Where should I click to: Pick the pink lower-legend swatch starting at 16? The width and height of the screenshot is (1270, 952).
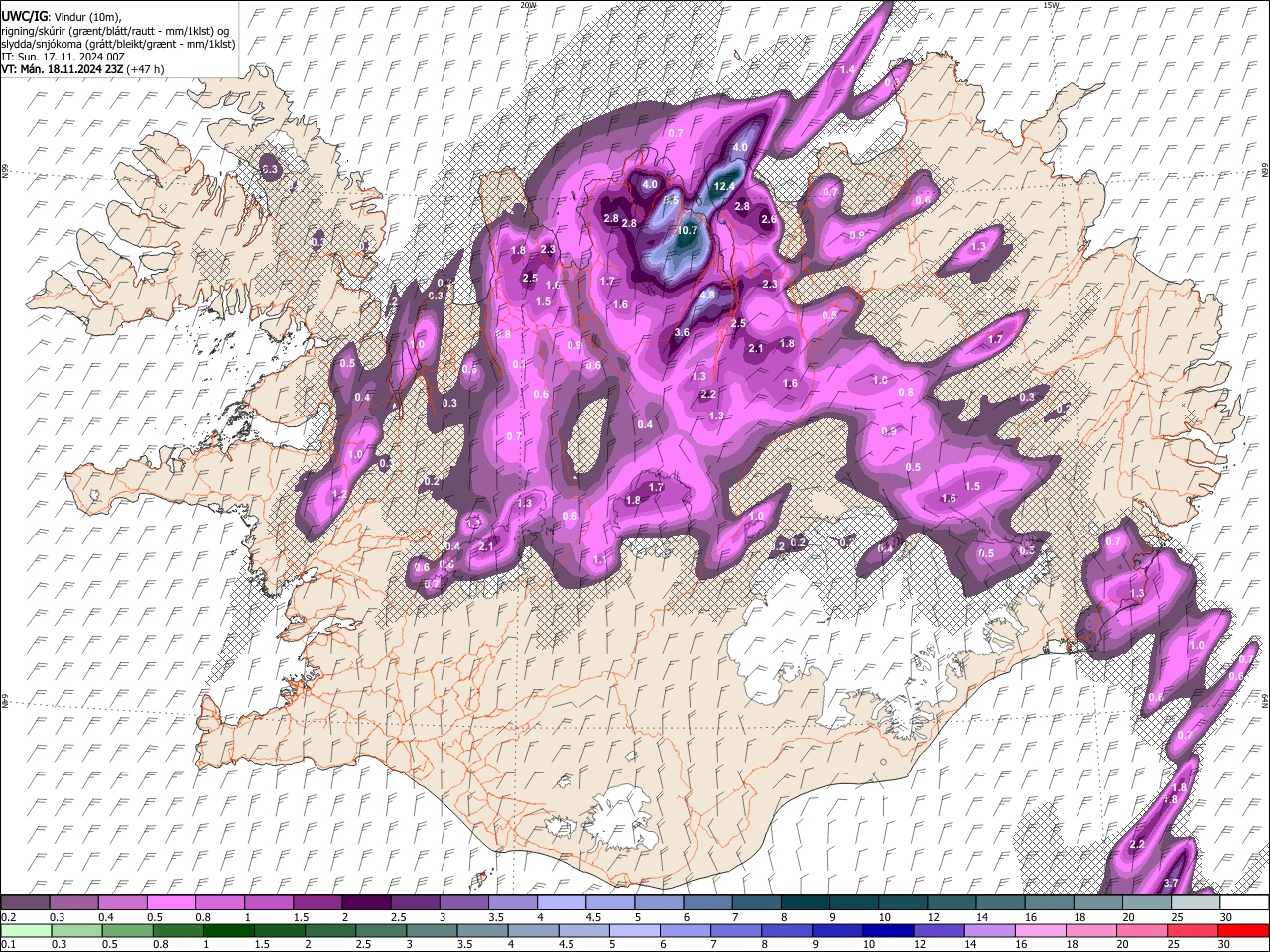pos(1041,930)
